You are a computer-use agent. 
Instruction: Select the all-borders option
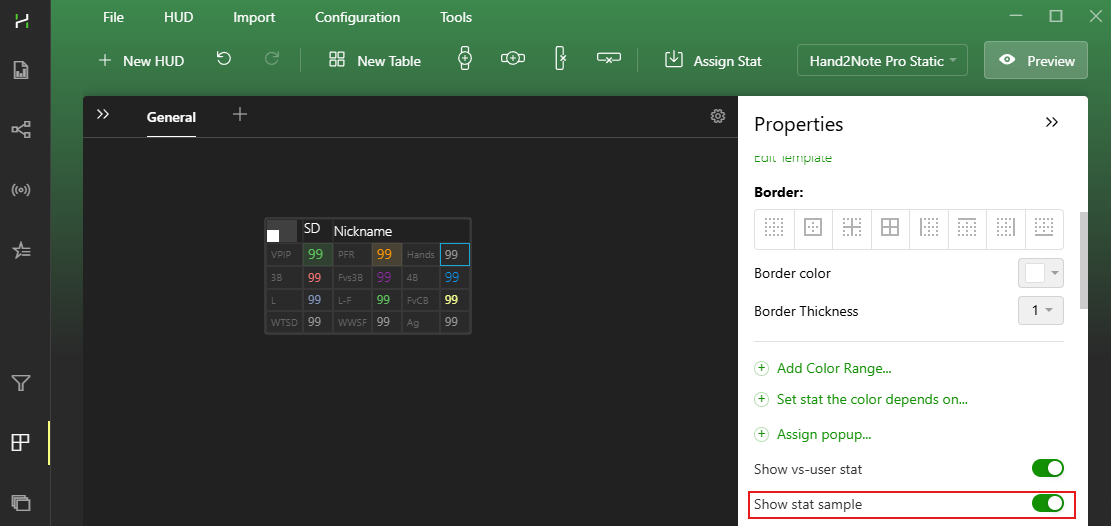[x=890, y=228]
